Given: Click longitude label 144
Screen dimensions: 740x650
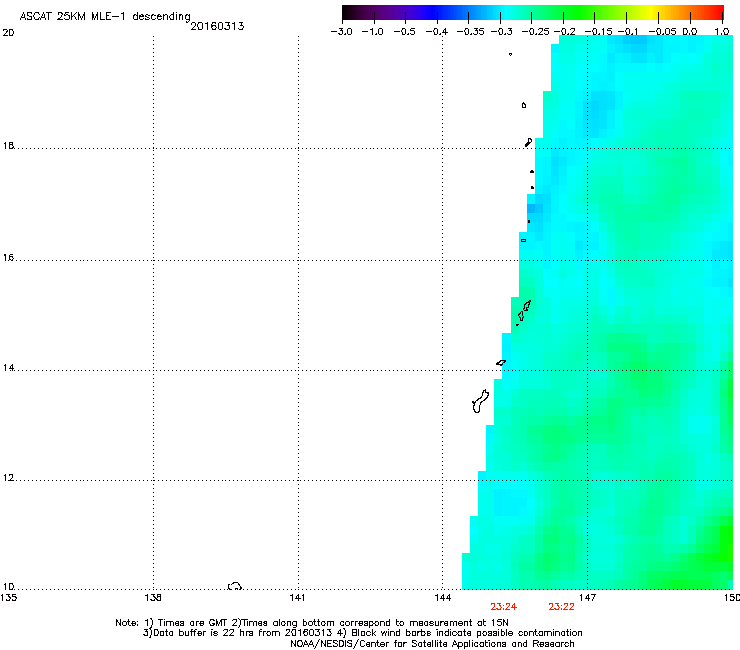Looking at the screenshot, I should (x=443, y=598).
